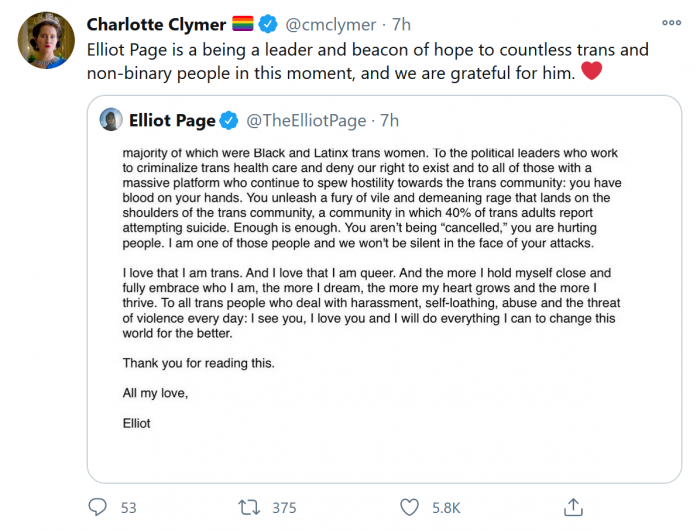Open the three-dot more options menu
700x530 pixels.
(671, 23)
